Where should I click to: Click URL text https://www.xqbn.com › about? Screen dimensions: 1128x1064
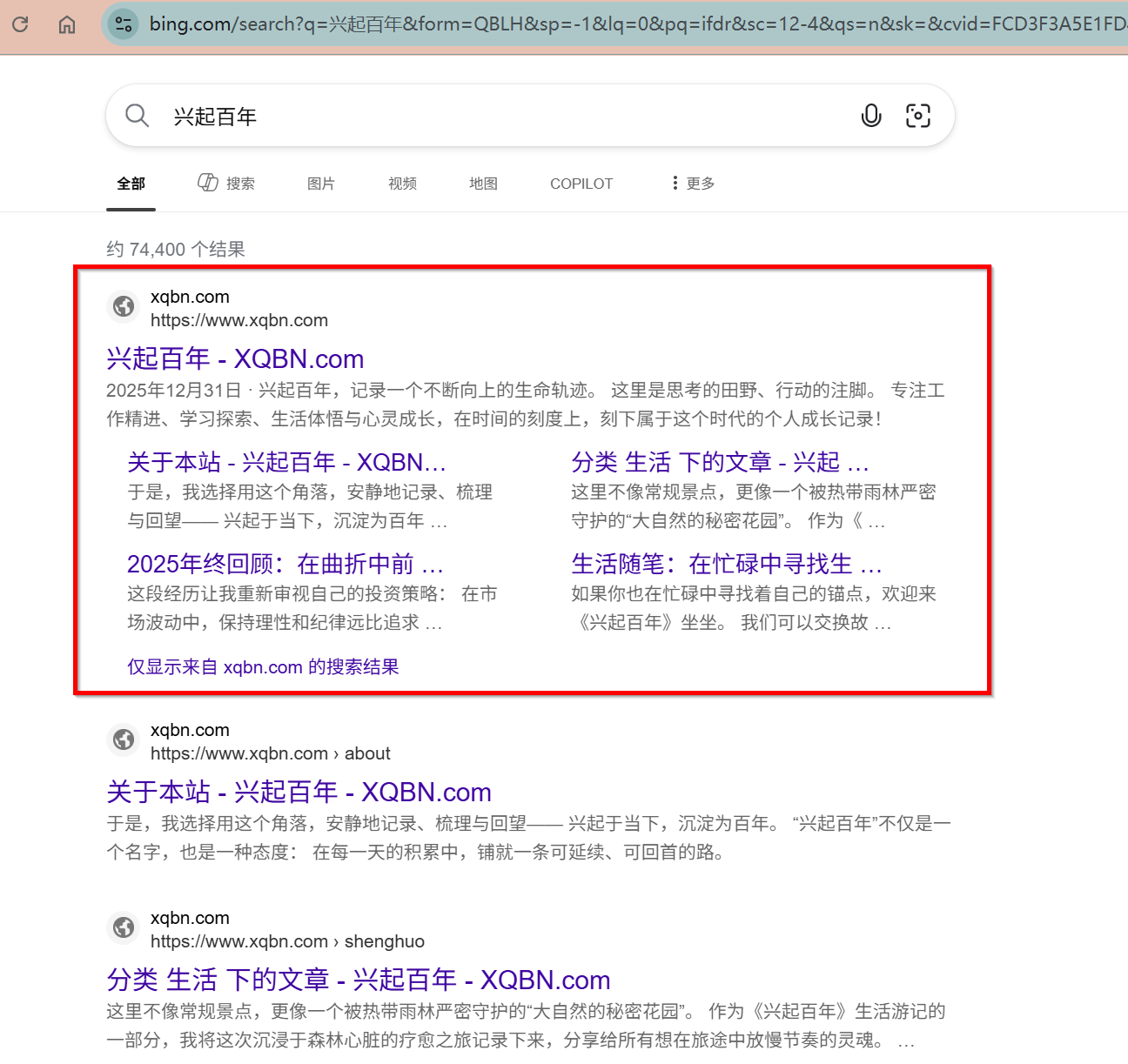coord(271,753)
